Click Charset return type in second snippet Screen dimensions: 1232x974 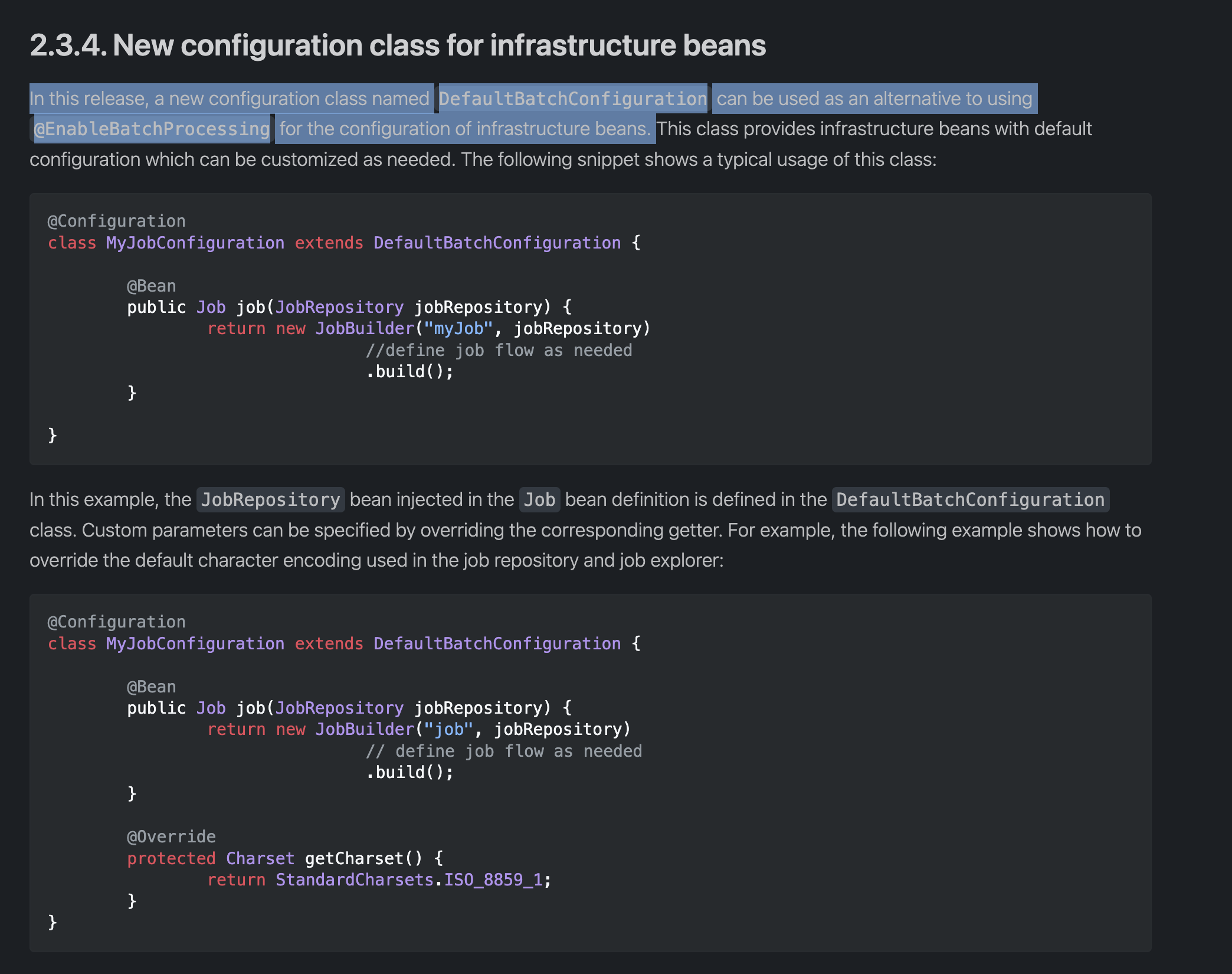click(x=260, y=858)
